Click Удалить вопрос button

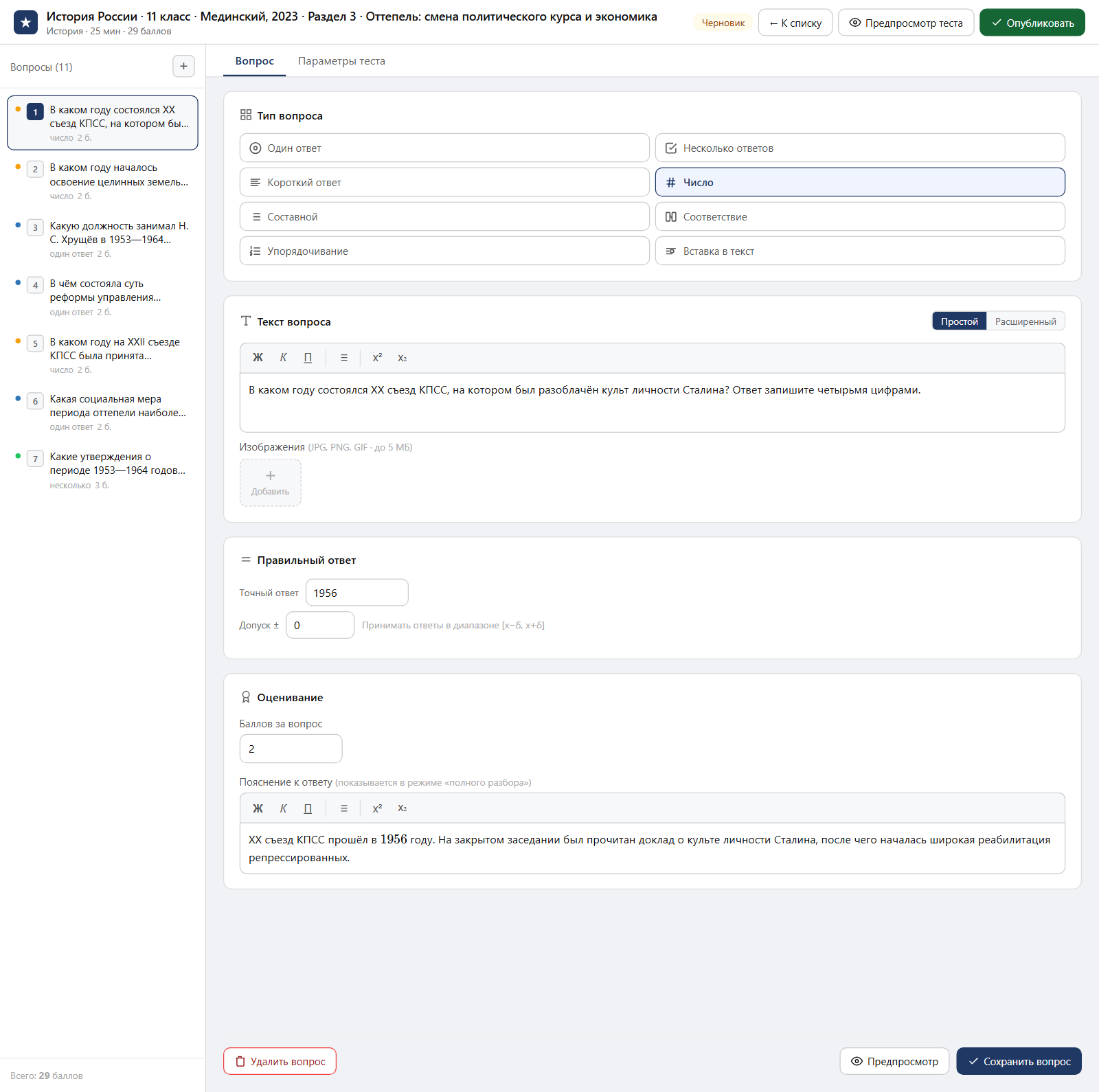[280, 1061]
